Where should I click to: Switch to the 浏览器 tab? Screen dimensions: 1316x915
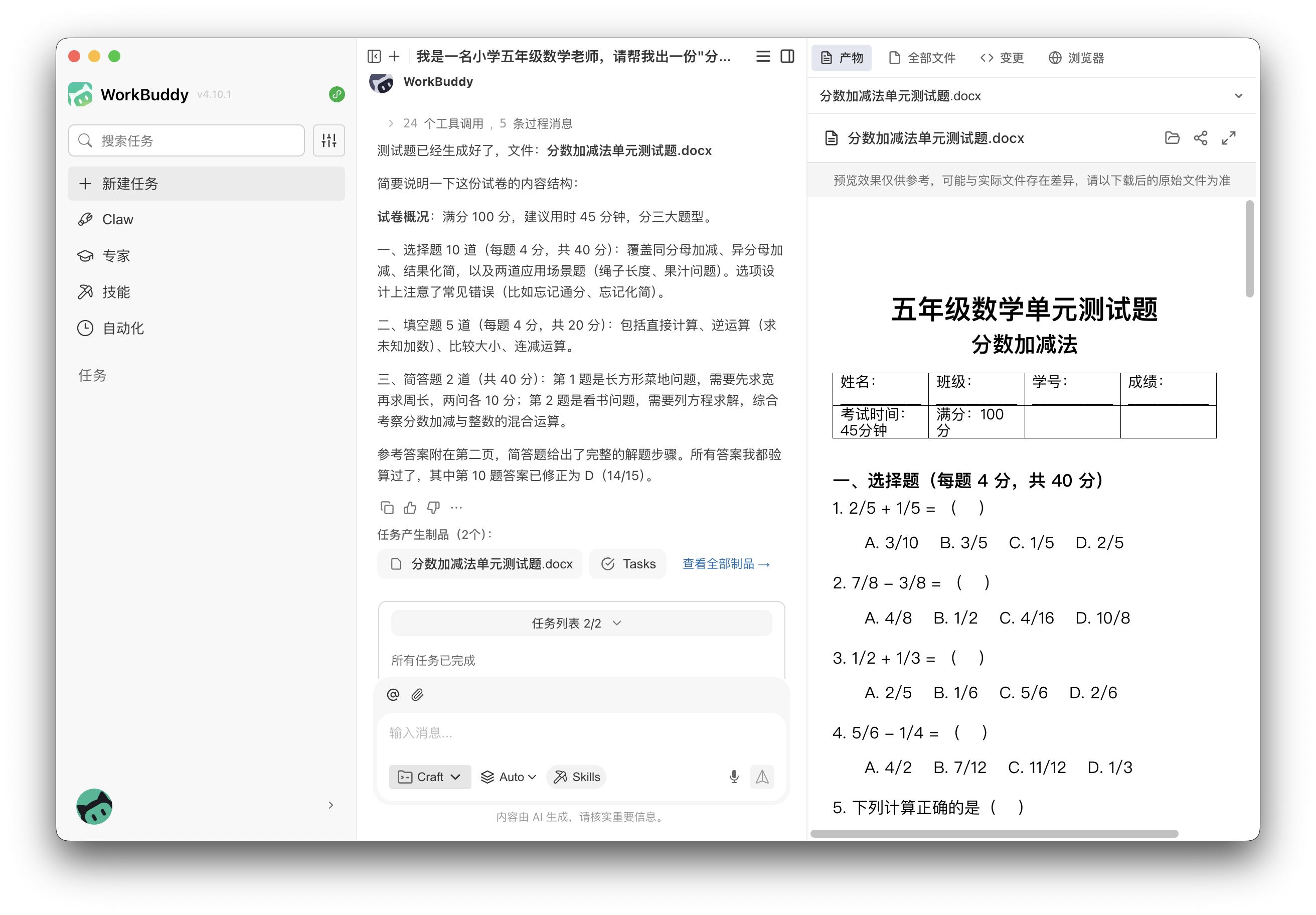pyautogui.click(x=1078, y=57)
